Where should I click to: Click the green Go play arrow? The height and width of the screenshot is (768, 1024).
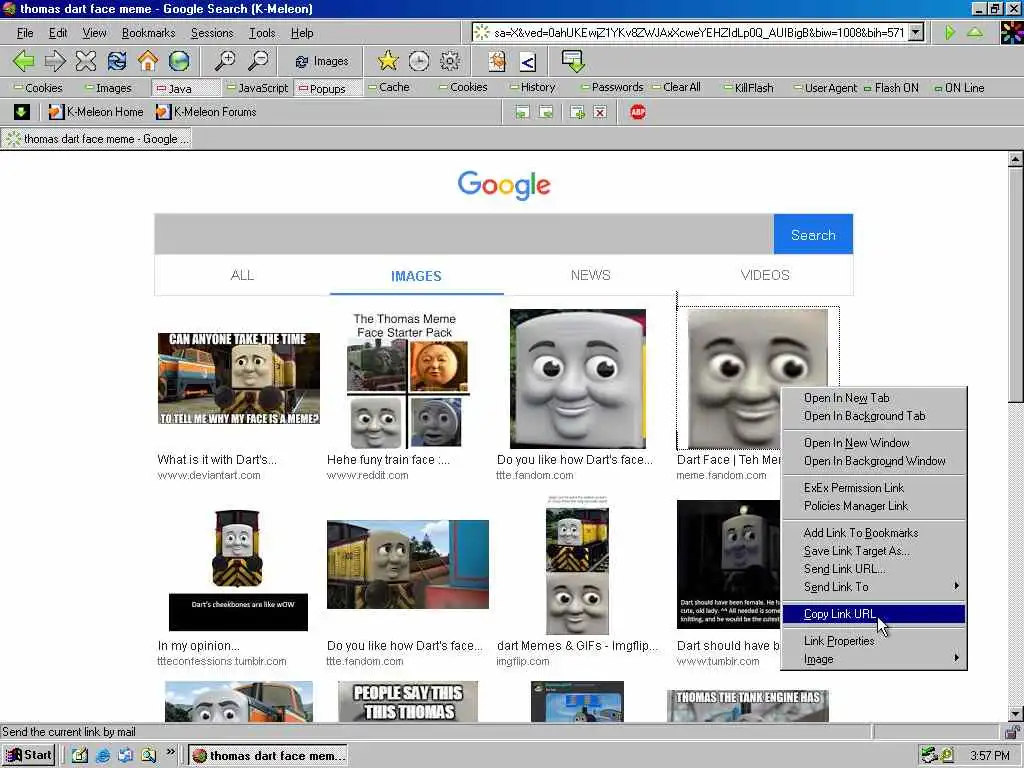tap(950, 32)
